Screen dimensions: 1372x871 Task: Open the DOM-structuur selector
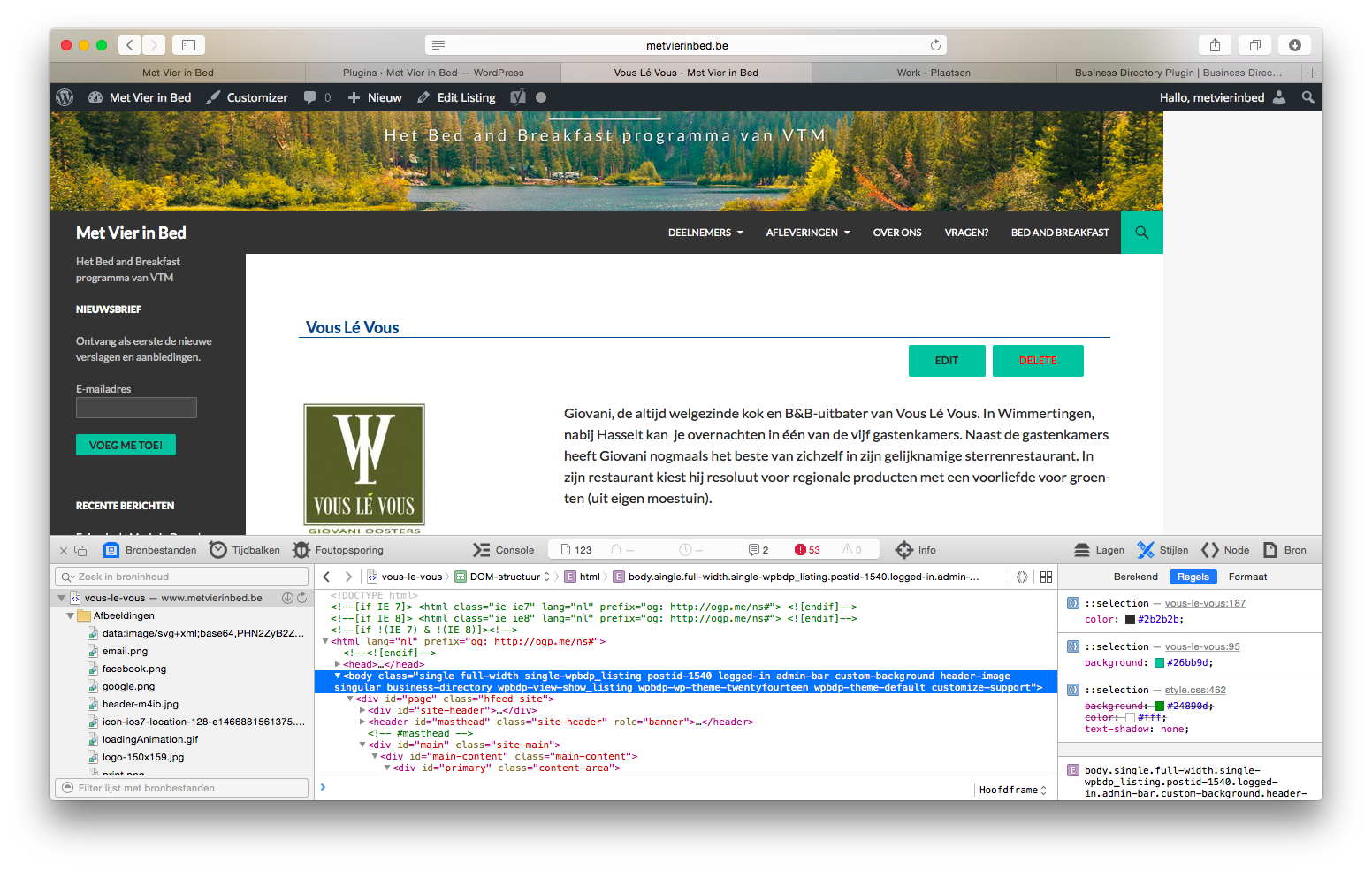click(502, 577)
